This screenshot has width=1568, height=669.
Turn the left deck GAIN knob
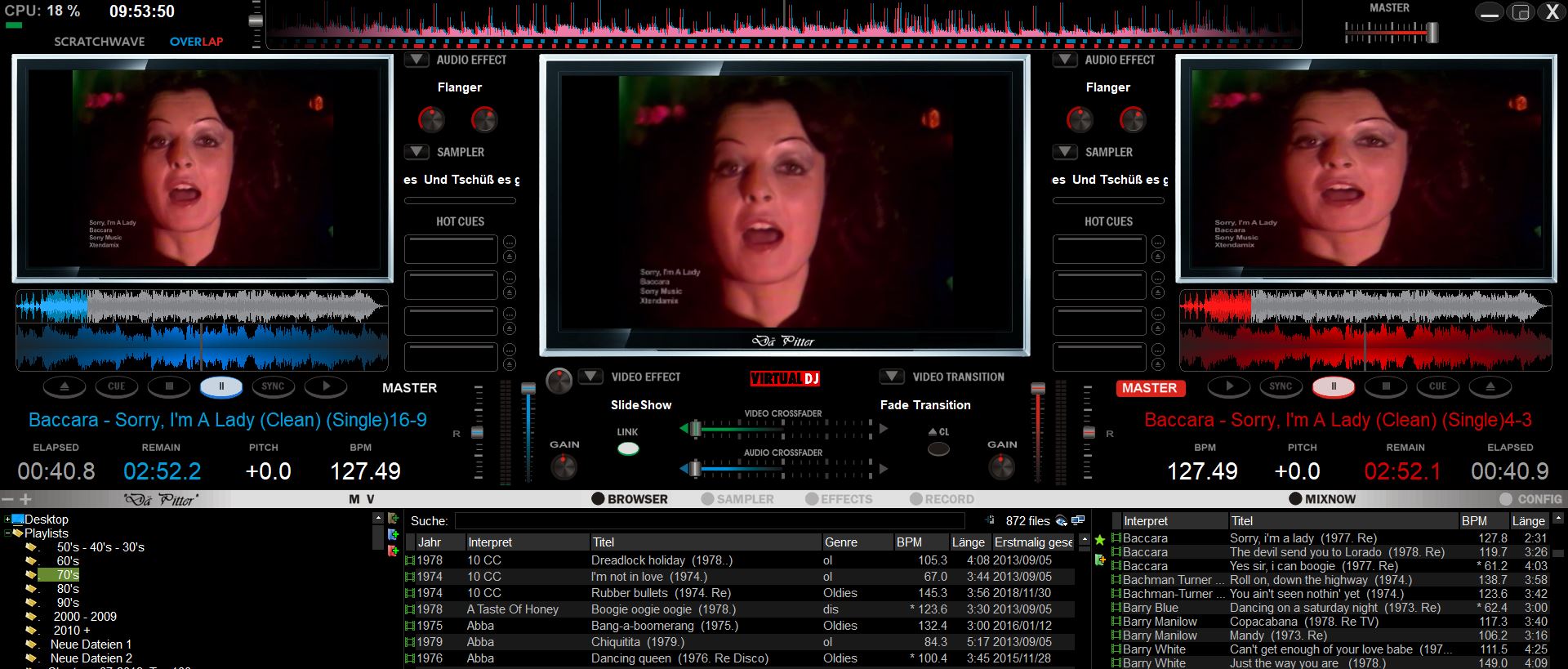563,467
